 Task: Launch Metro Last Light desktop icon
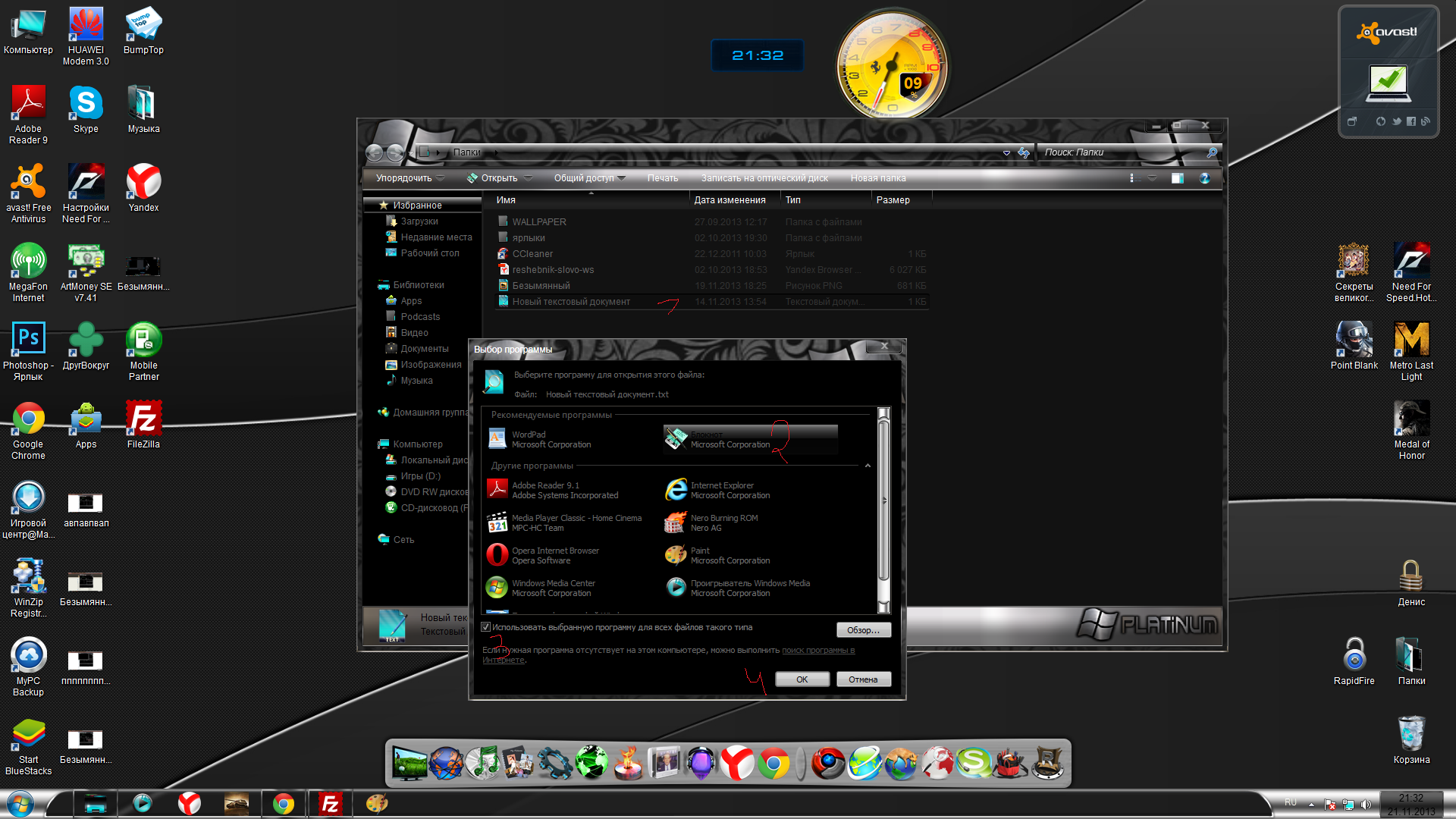(1411, 351)
